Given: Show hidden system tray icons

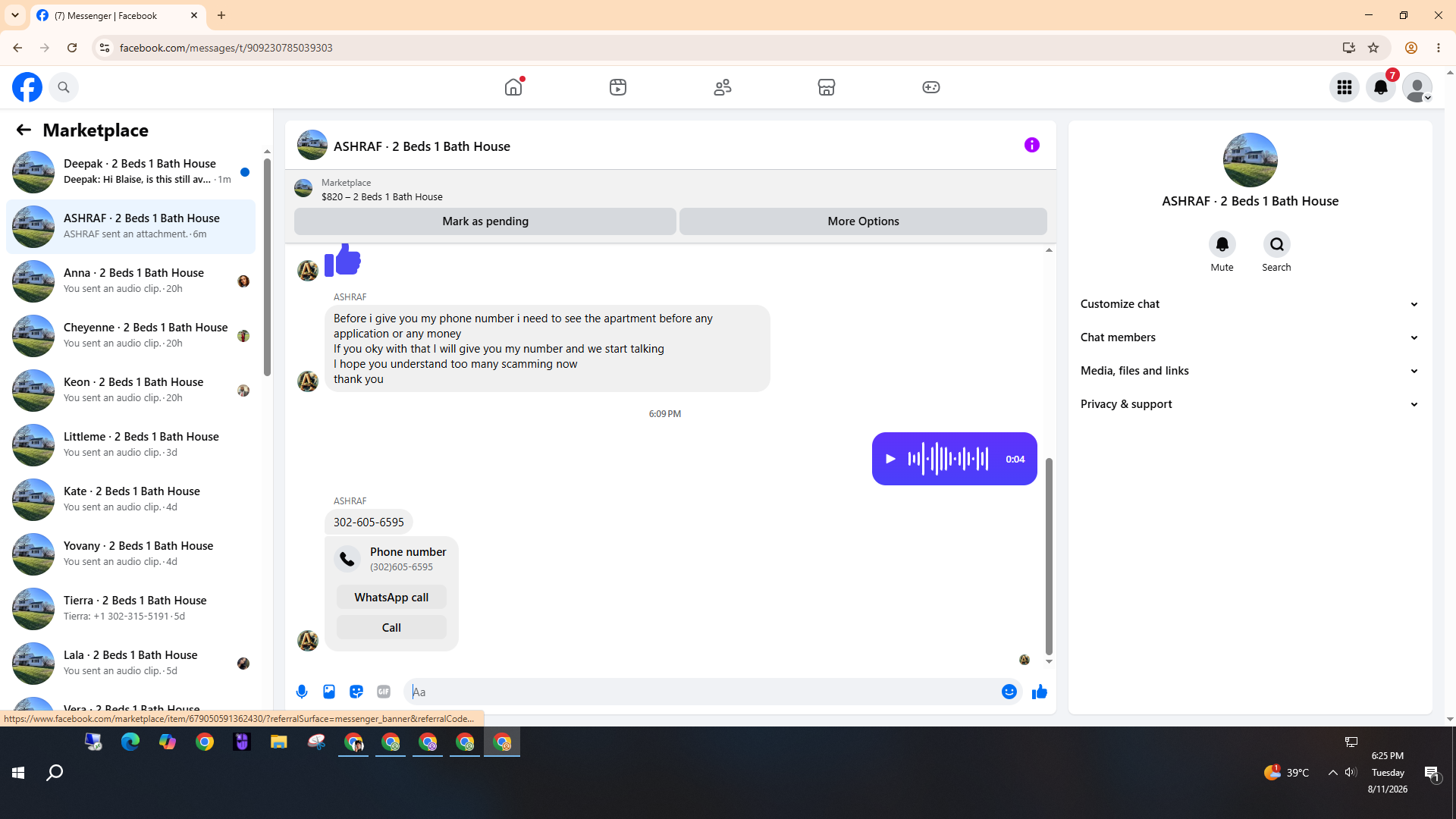Looking at the screenshot, I should pyautogui.click(x=1332, y=773).
